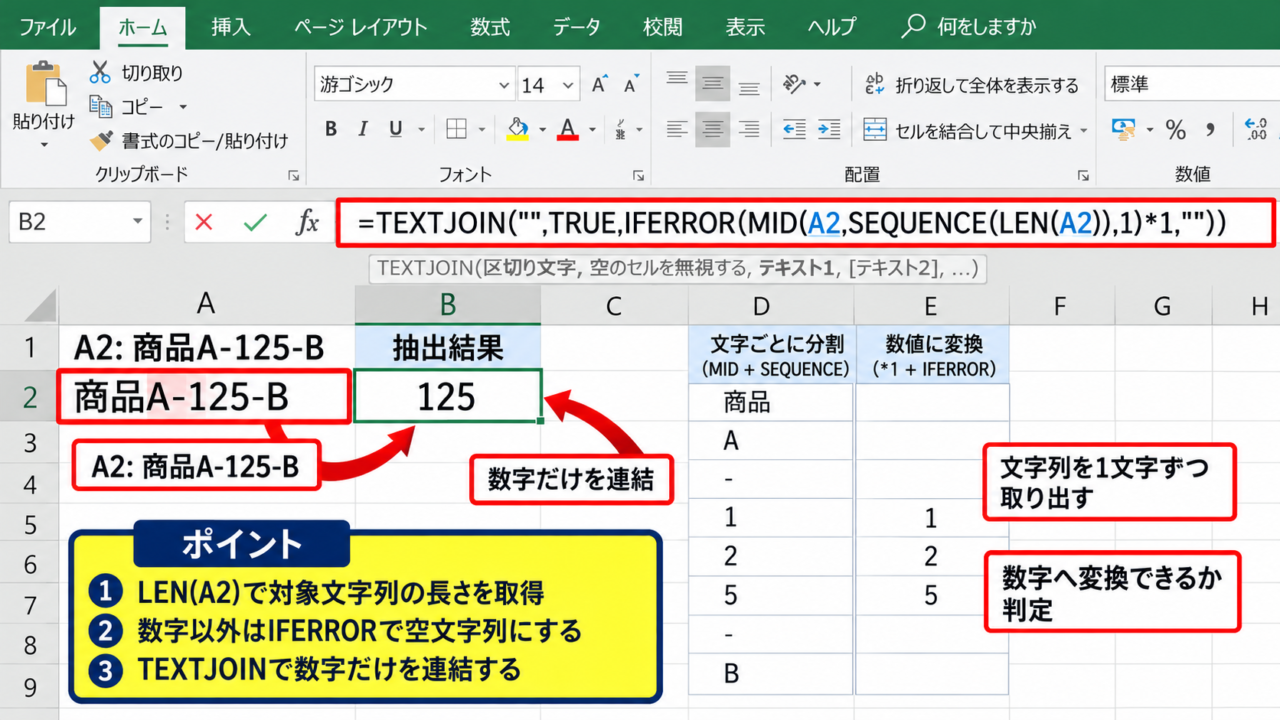The height and width of the screenshot is (720, 1280).
Task: Switch to the 挿入 tab
Action: point(230,27)
